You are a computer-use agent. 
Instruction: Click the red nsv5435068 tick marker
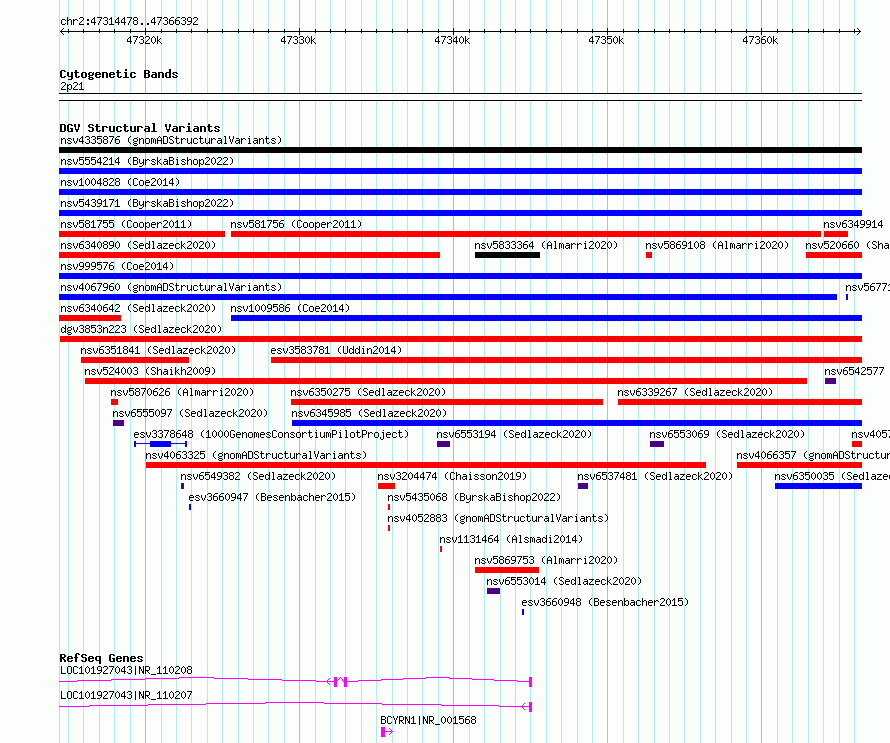pyautogui.click(x=389, y=507)
